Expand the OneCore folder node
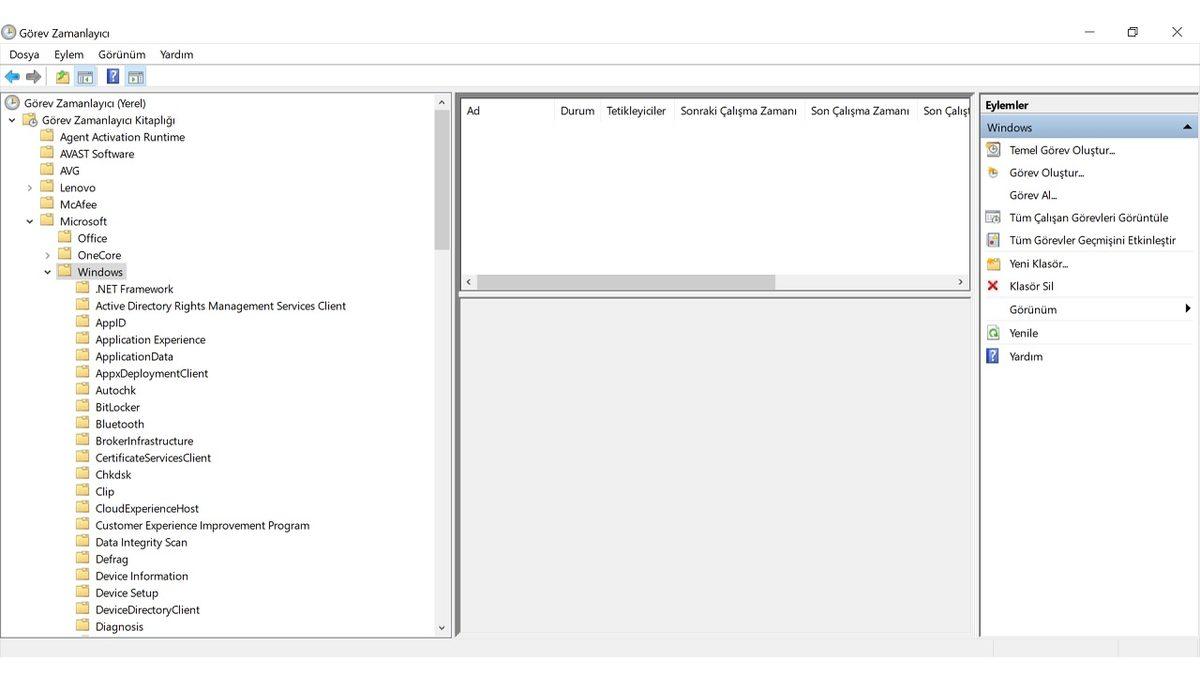This screenshot has width=1200, height=675. pyautogui.click(x=47, y=255)
